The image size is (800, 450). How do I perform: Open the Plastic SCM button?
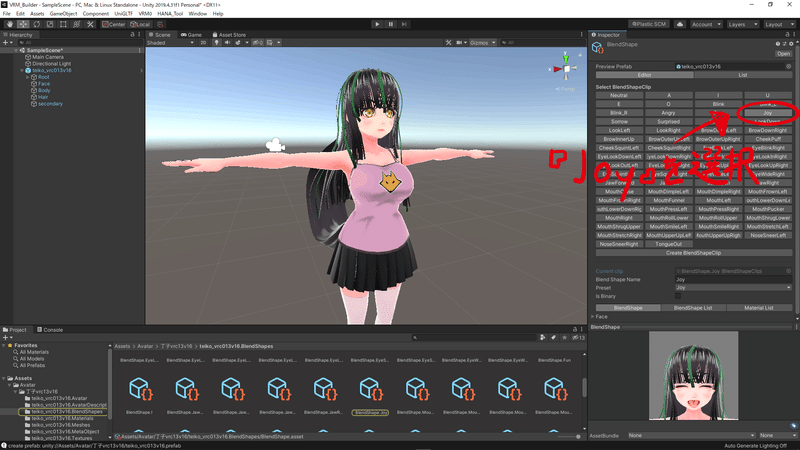[648, 24]
